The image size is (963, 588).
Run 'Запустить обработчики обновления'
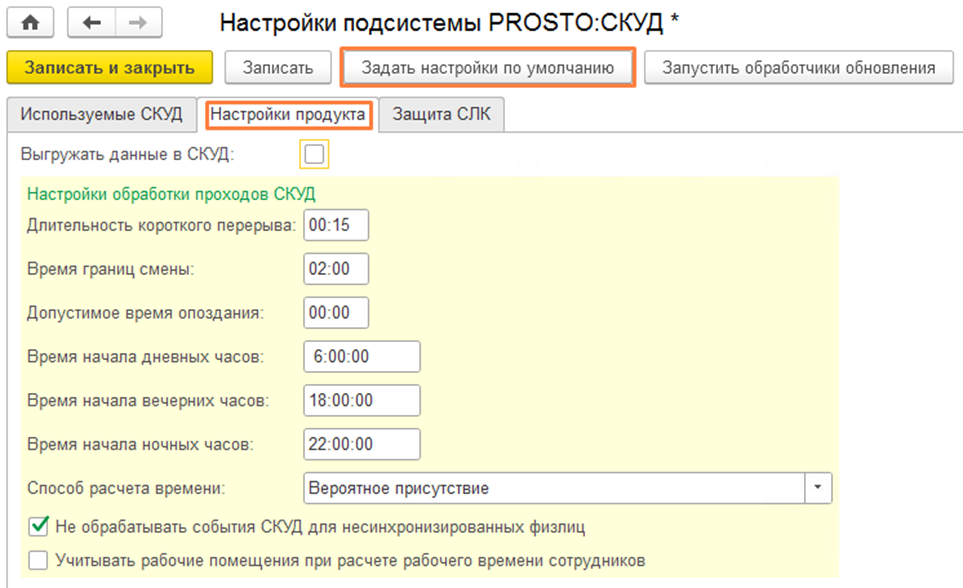796,68
